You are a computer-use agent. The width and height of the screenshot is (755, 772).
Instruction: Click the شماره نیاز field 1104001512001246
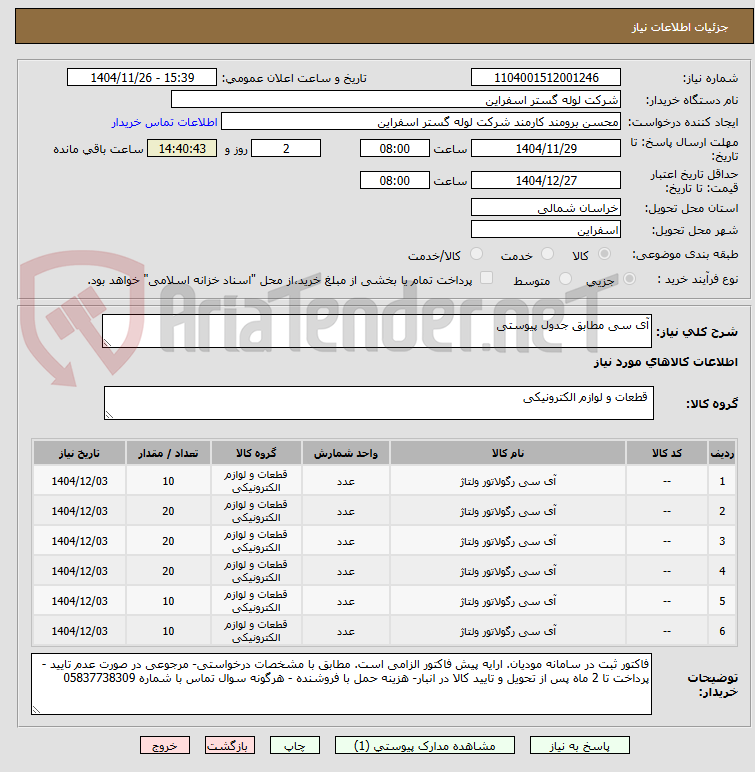546,77
